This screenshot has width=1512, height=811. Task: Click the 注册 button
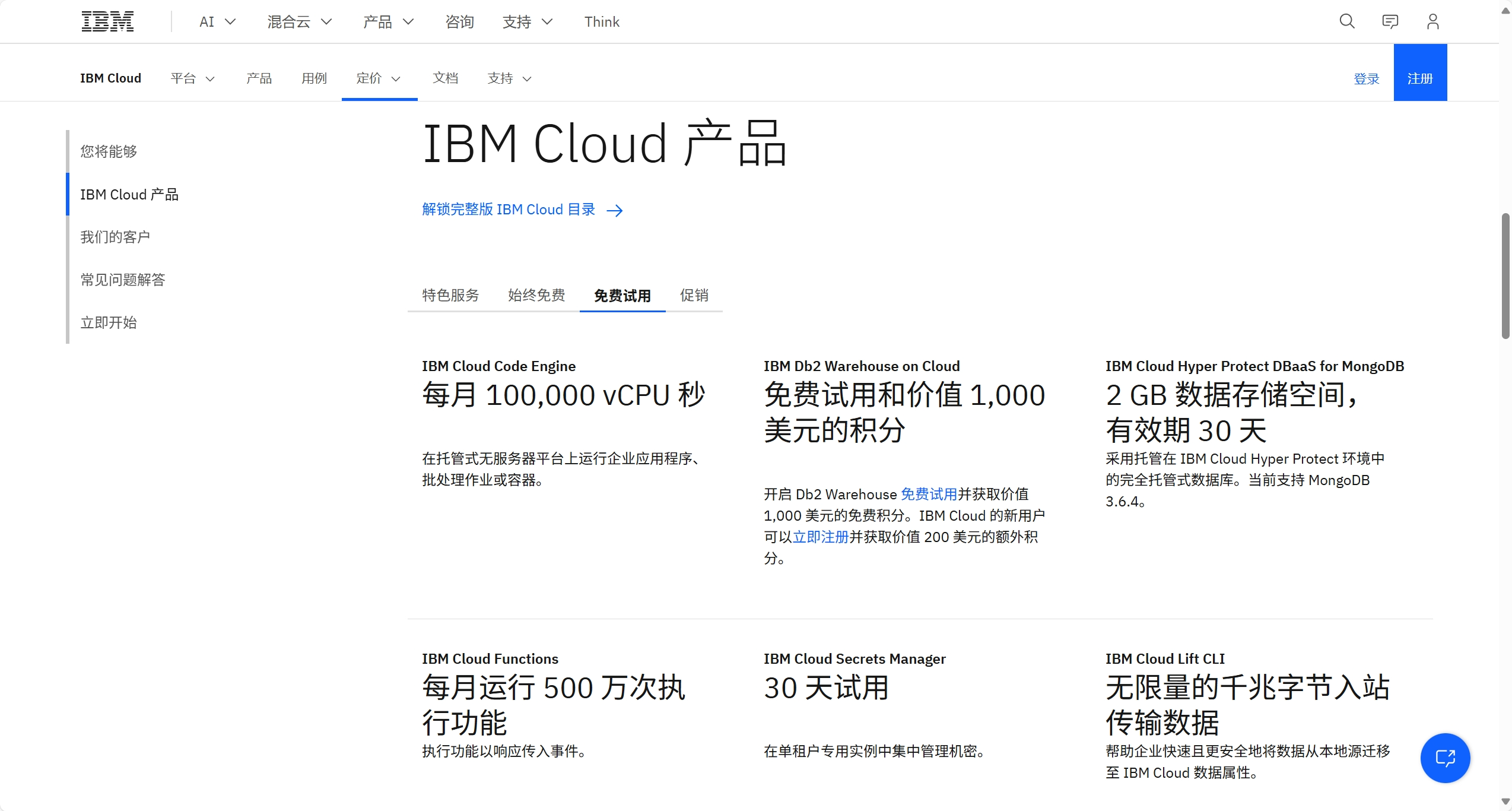click(x=1420, y=78)
